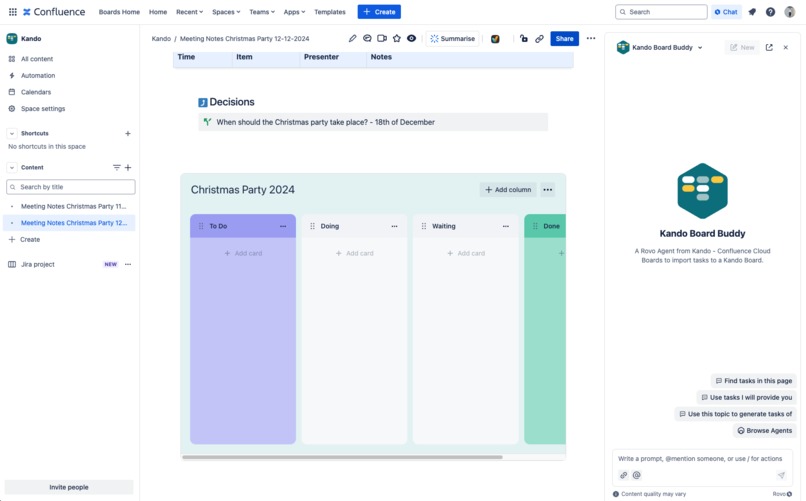Click Browse Agents button
The height and width of the screenshot is (501, 806).
click(765, 431)
